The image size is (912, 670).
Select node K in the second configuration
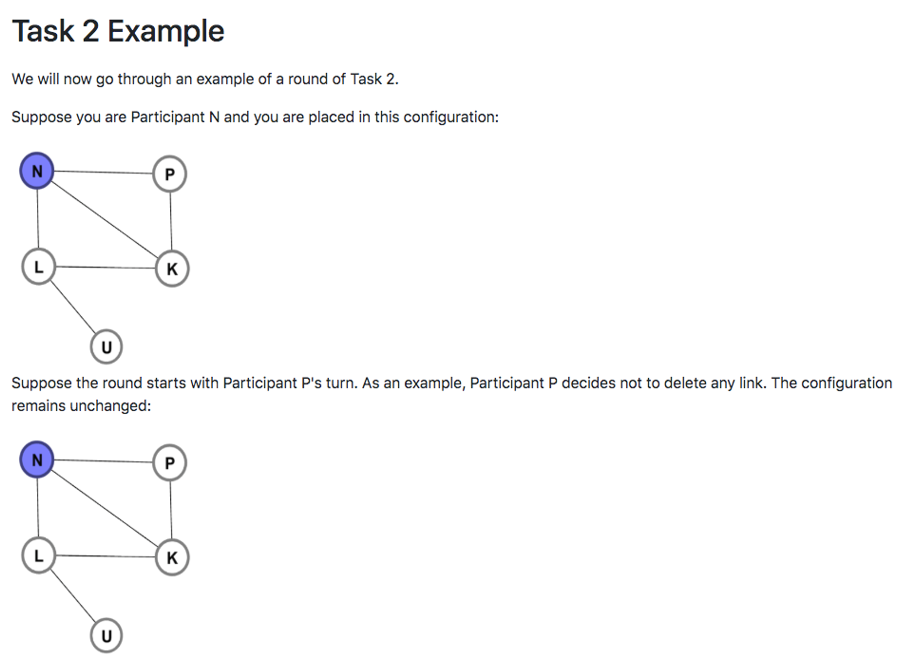[x=172, y=557]
